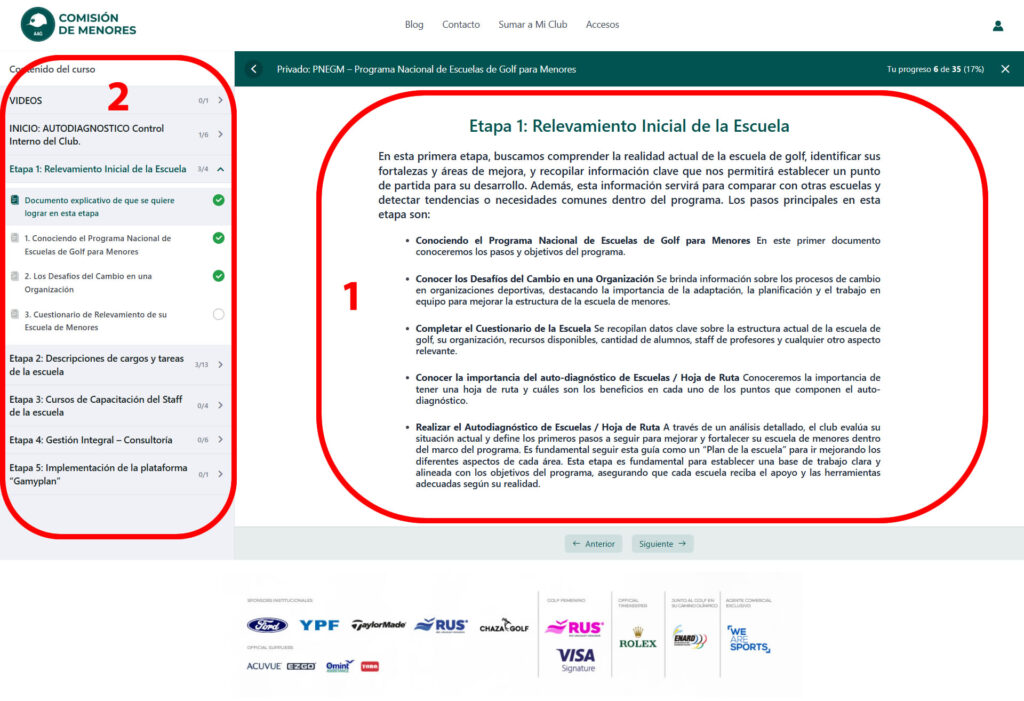Screen dimensions: 1024x701
Task: Go to the Siguiente lesson
Action: (663, 544)
